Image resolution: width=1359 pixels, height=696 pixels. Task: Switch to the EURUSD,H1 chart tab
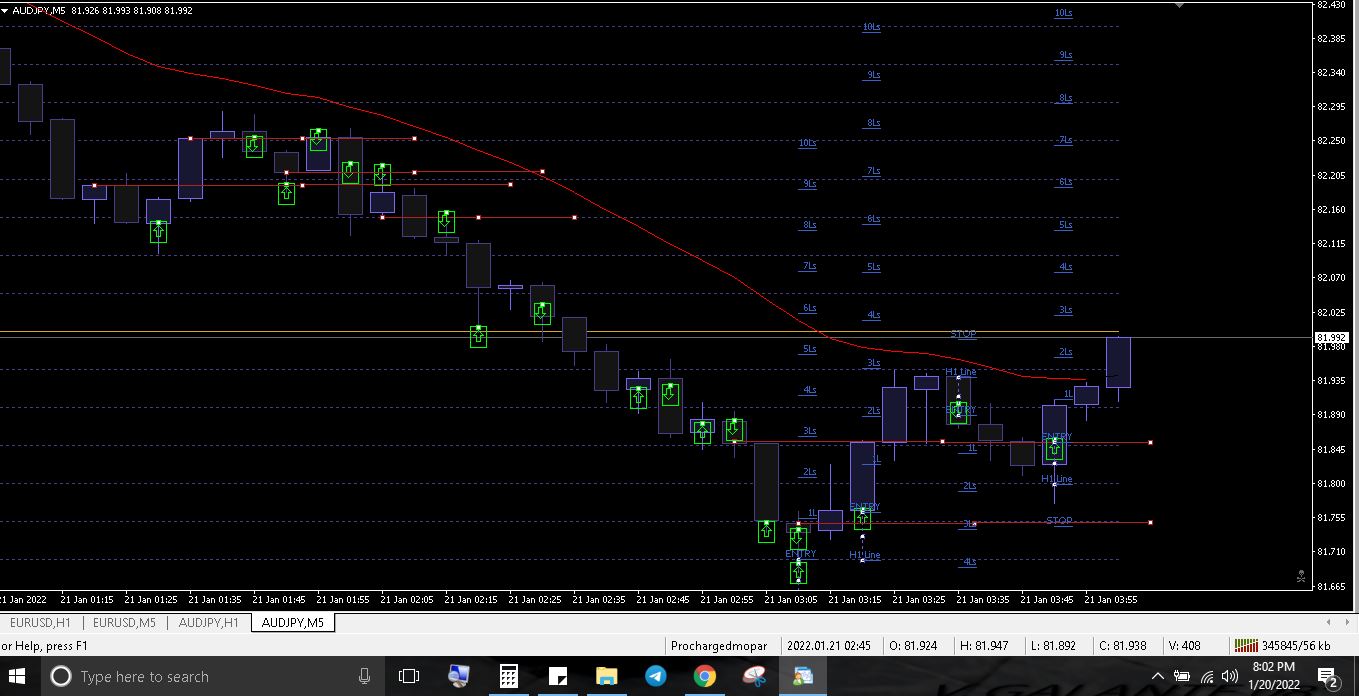coord(42,623)
